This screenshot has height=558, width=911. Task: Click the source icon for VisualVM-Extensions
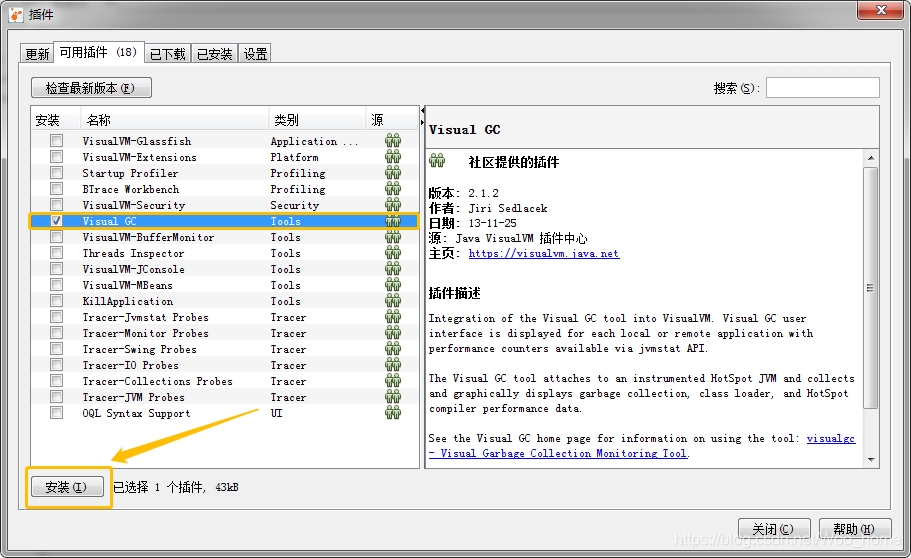tap(393, 157)
